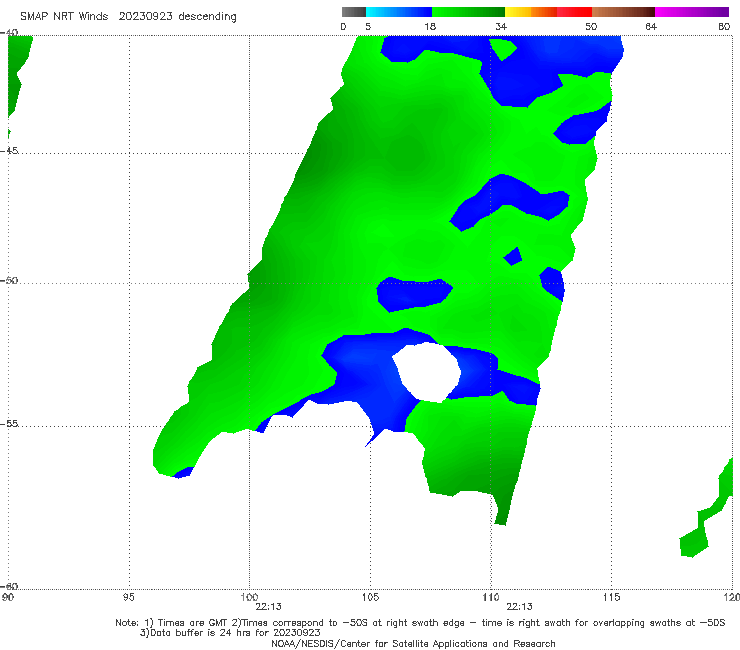Click the latitude label '-50'
This screenshot has height=650, width=740.
tap(9, 280)
